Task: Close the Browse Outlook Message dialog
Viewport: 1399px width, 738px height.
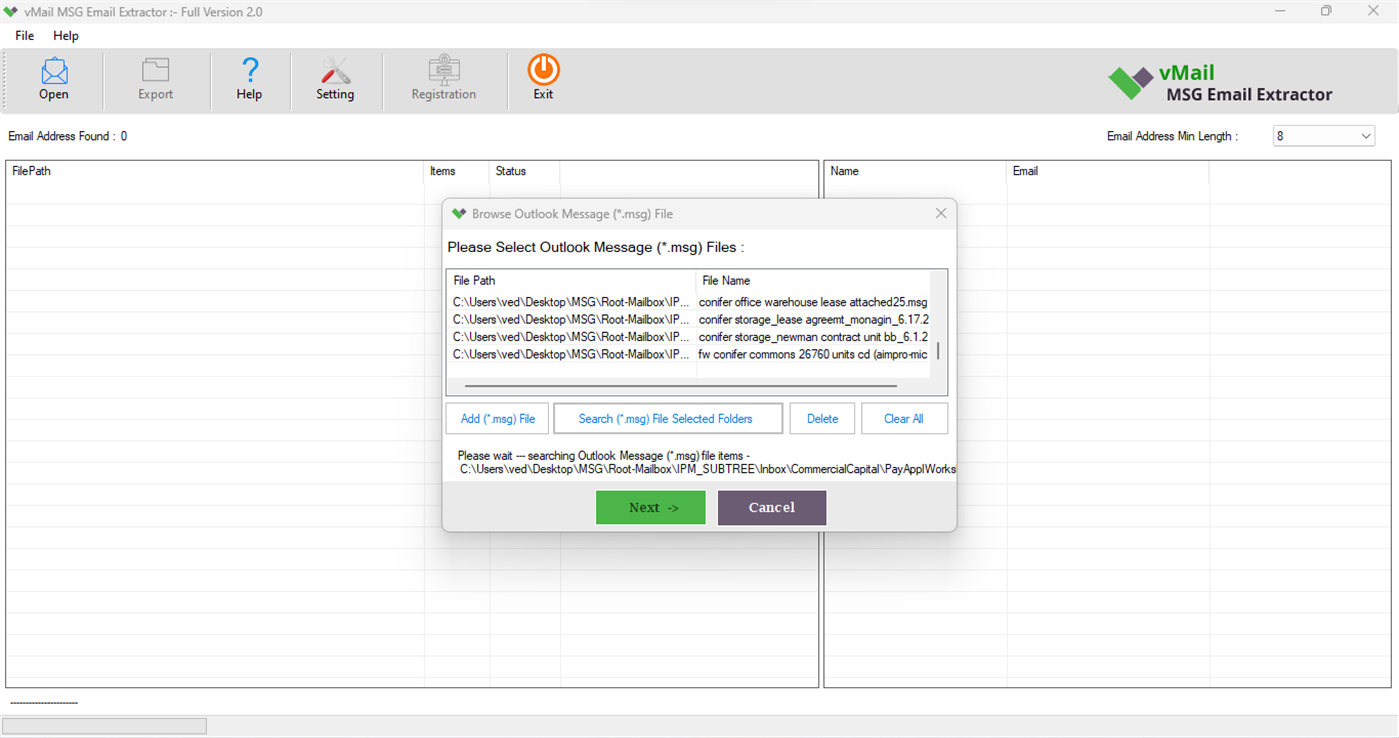Action: 941,214
